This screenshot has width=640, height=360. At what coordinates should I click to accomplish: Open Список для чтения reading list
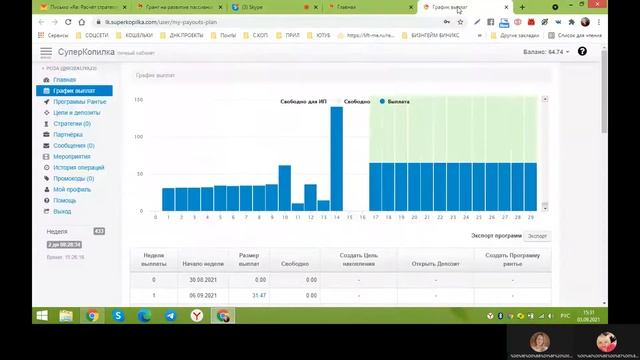[575, 36]
